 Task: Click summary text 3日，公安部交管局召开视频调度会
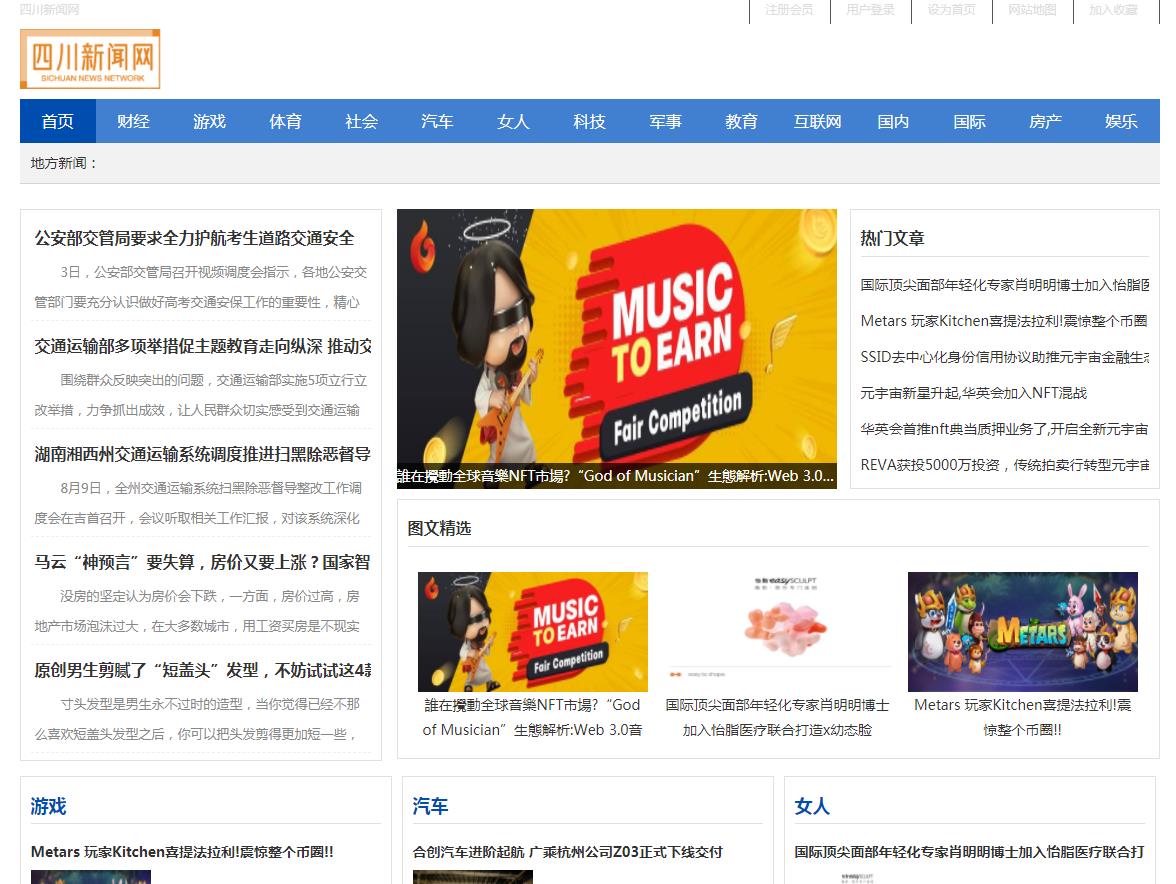click(x=201, y=287)
